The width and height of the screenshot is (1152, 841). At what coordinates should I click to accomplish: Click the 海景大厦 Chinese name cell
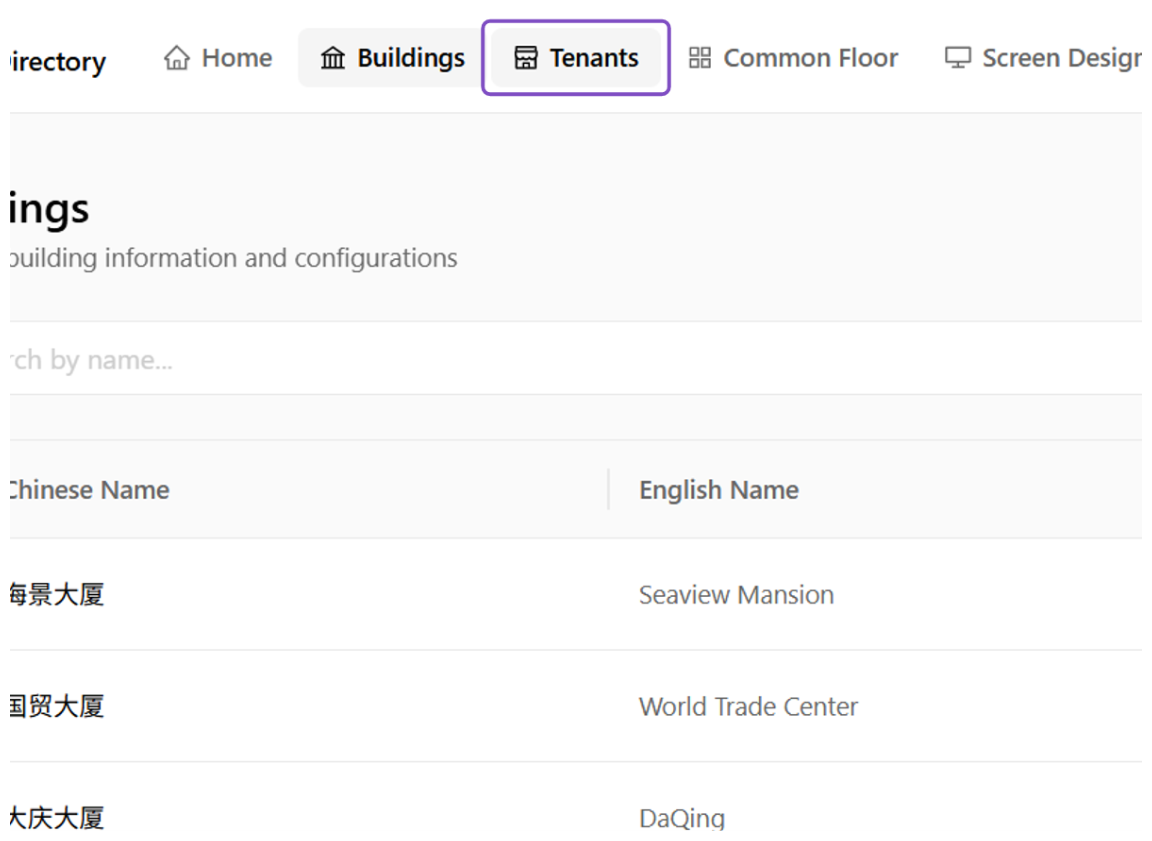click(x=57, y=595)
